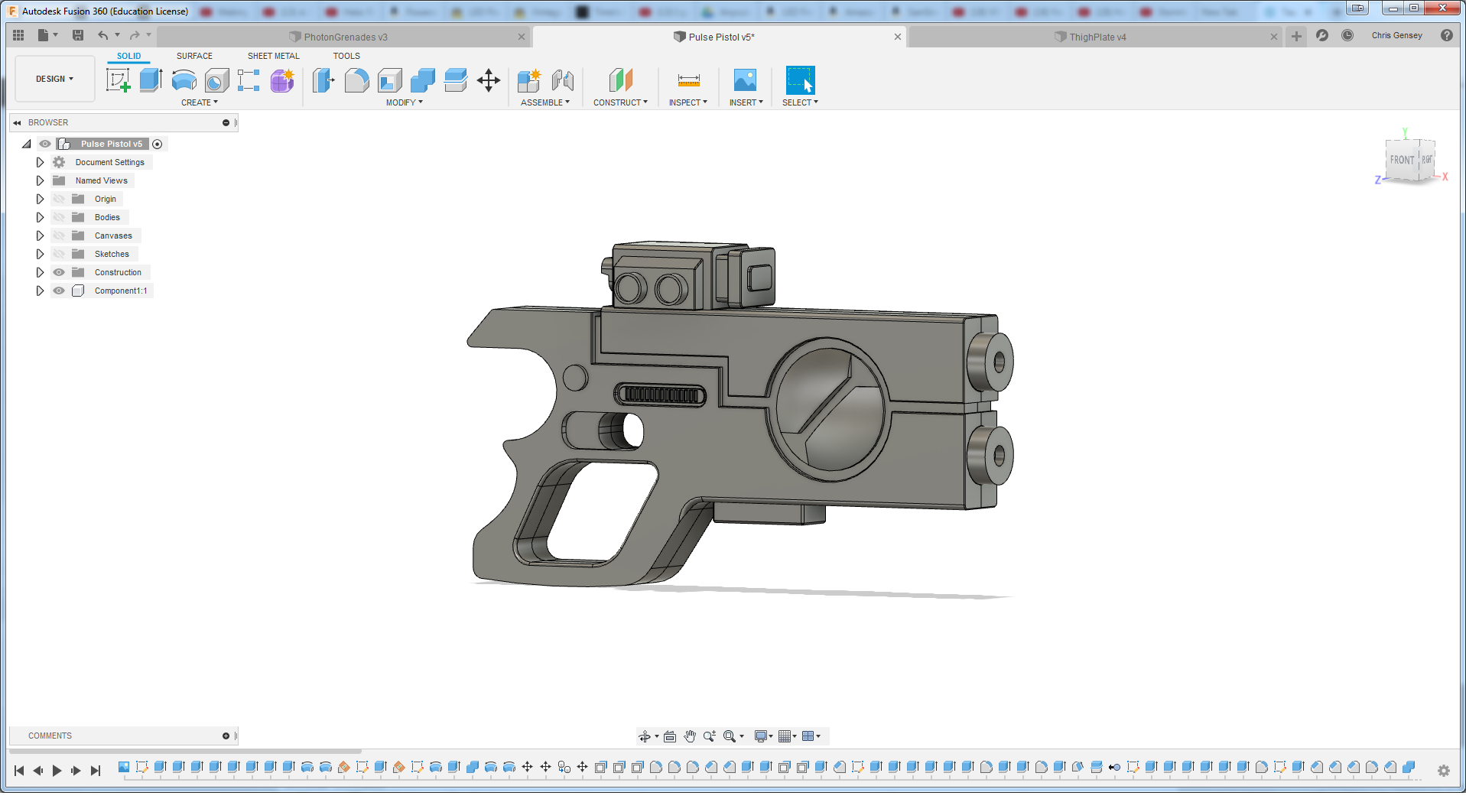Select the Move/Copy tool

point(489,80)
